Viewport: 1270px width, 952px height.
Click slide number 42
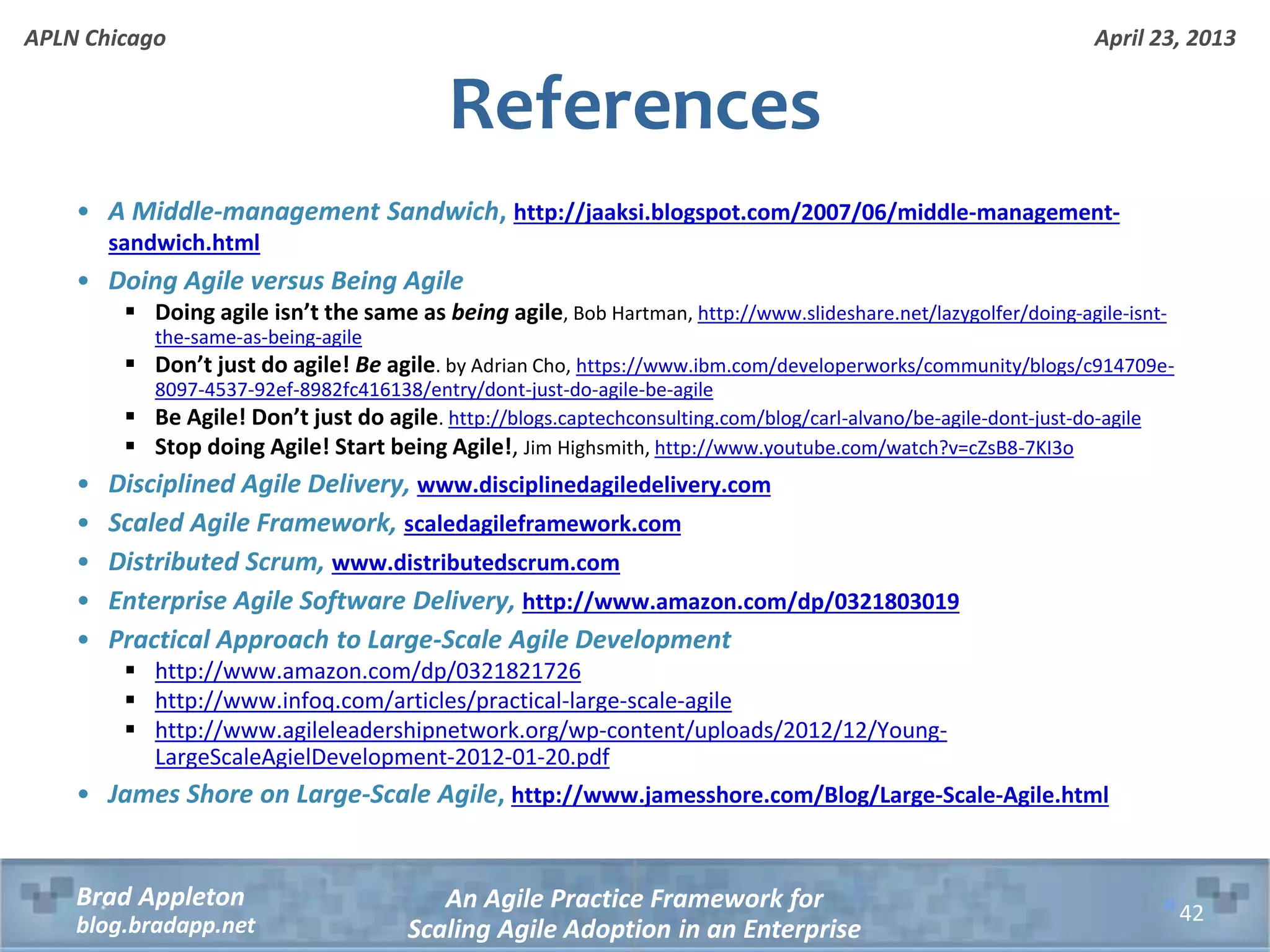(1191, 913)
